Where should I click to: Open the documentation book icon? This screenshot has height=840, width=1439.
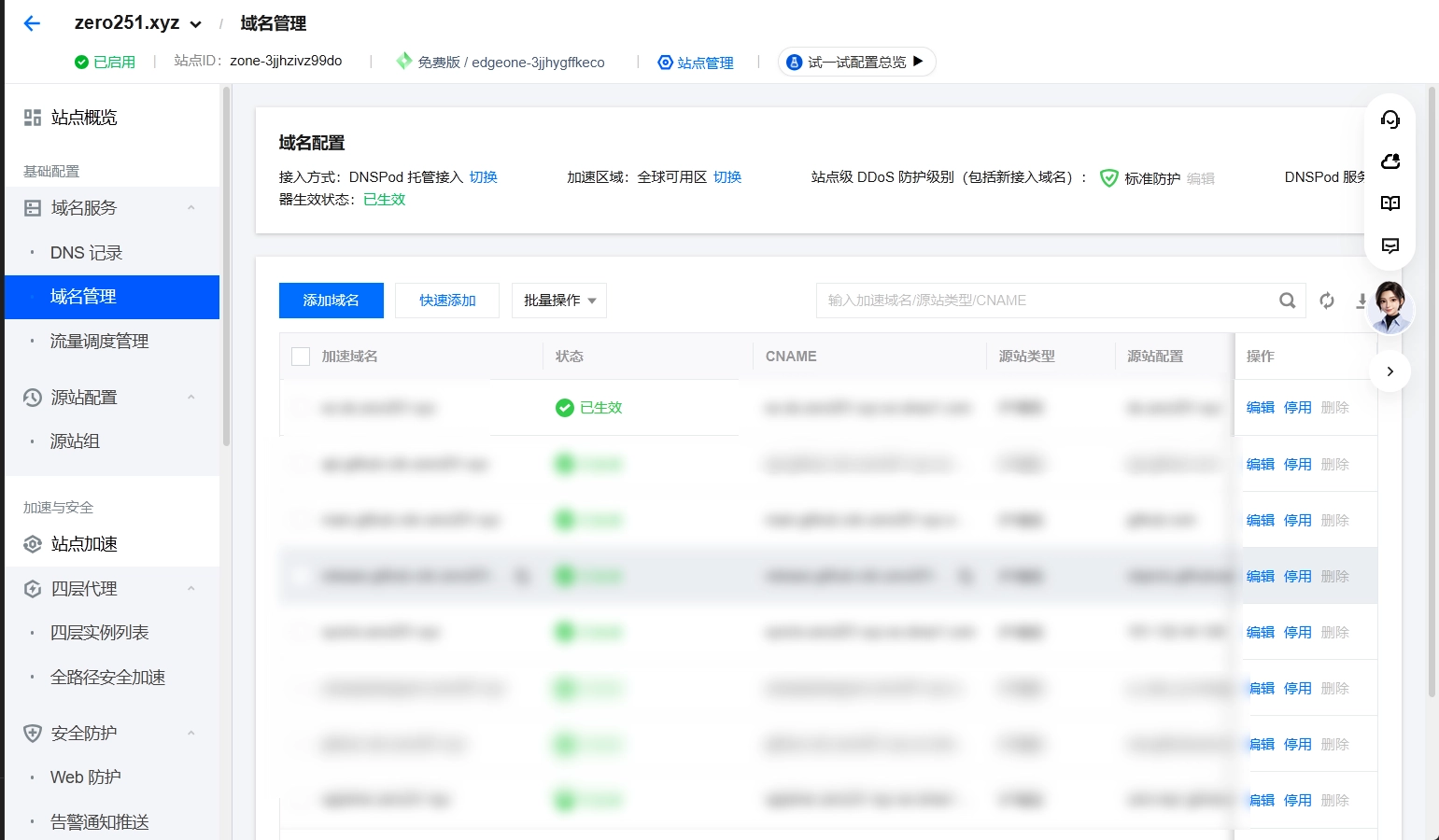pyautogui.click(x=1390, y=203)
